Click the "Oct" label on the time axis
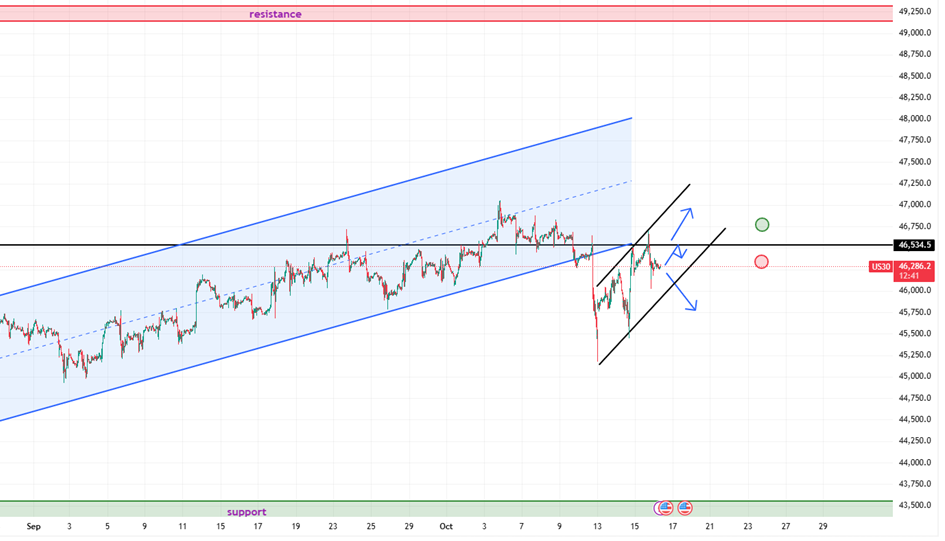Viewport: 945px width, 541px height. coord(447,525)
